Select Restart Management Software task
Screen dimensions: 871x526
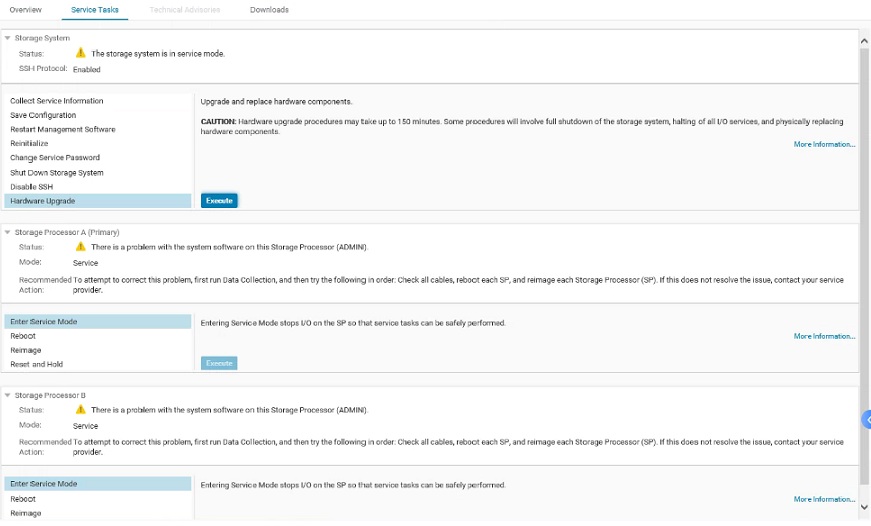point(63,130)
